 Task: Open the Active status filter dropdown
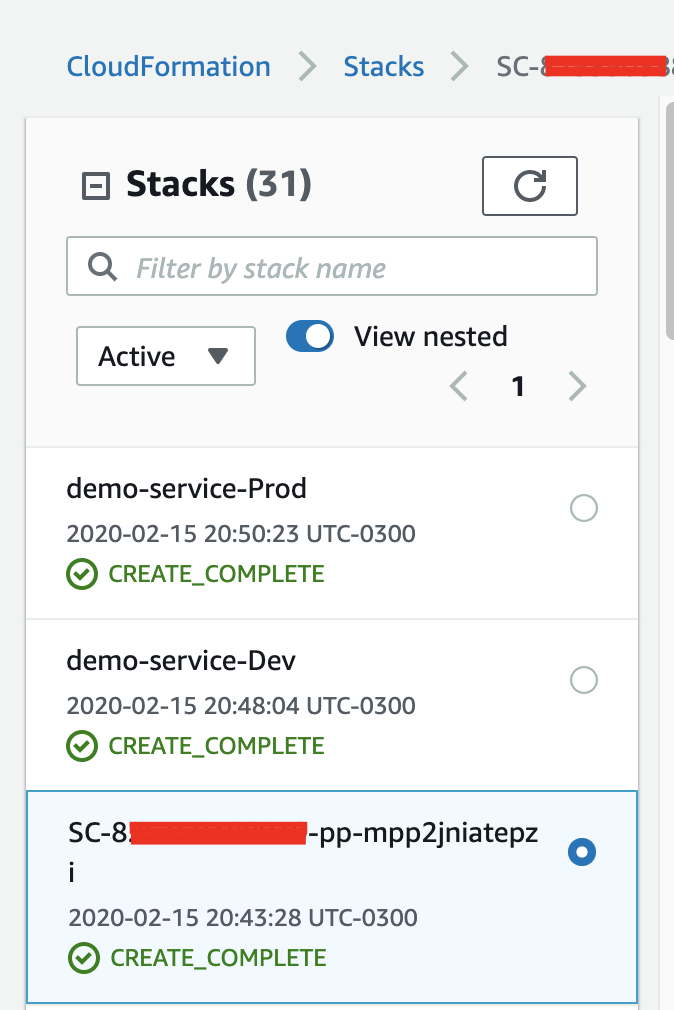166,356
